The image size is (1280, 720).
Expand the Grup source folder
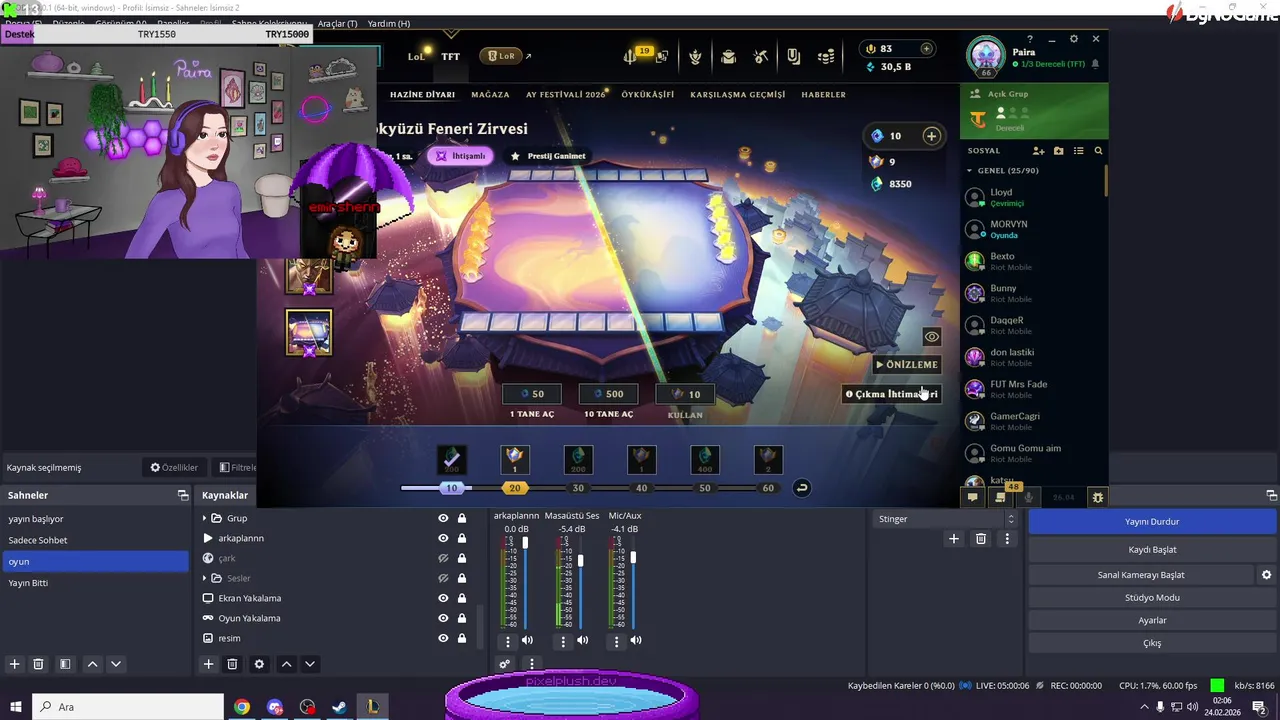[204, 518]
